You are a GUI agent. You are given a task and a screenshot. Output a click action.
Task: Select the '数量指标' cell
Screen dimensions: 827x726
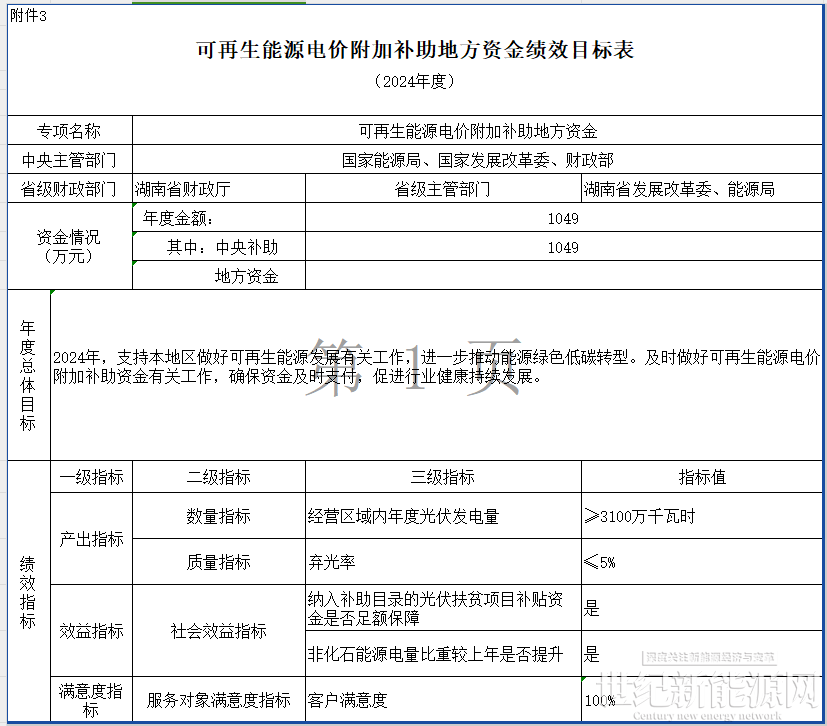pyautogui.click(x=219, y=516)
